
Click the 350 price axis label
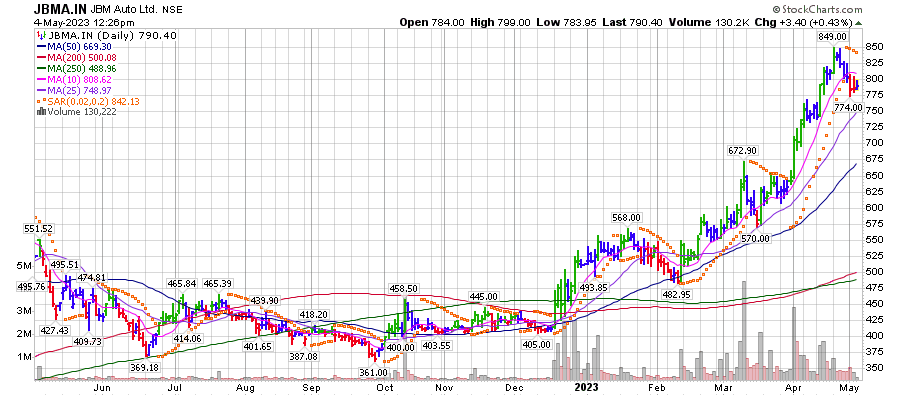874,367
